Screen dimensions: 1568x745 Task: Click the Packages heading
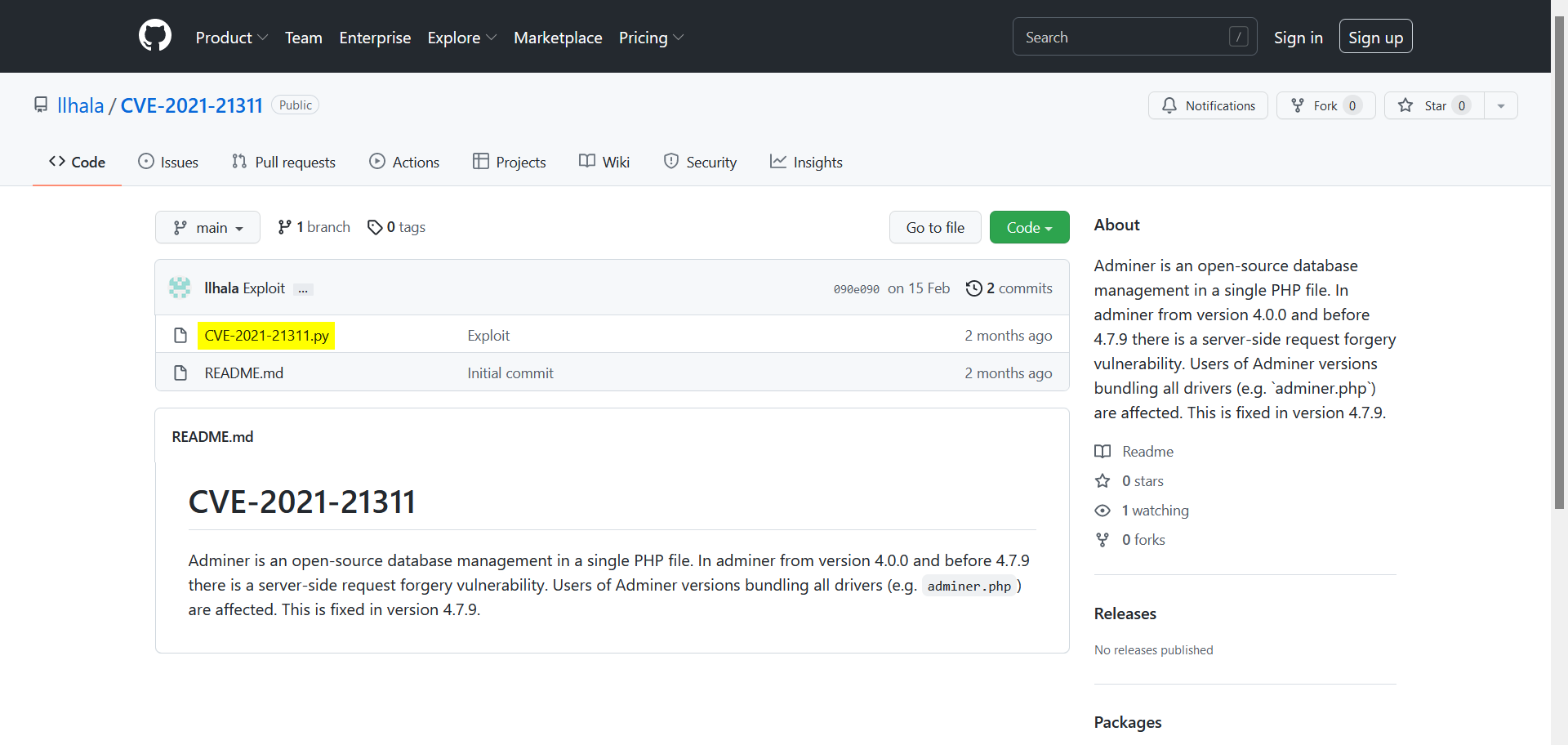[1128, 722]
